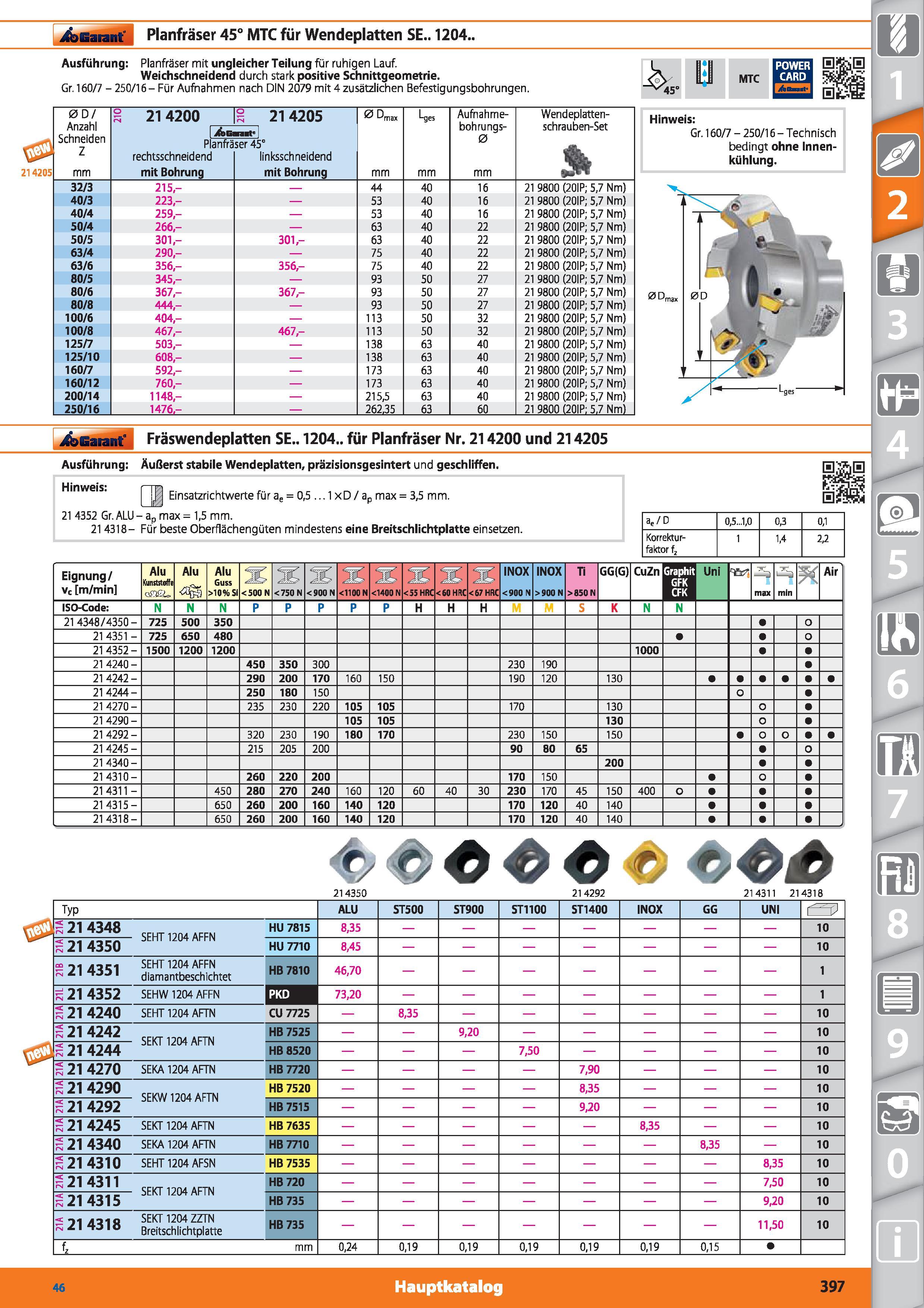Click the UNI price 11,50

click(x=770, y=1225)
